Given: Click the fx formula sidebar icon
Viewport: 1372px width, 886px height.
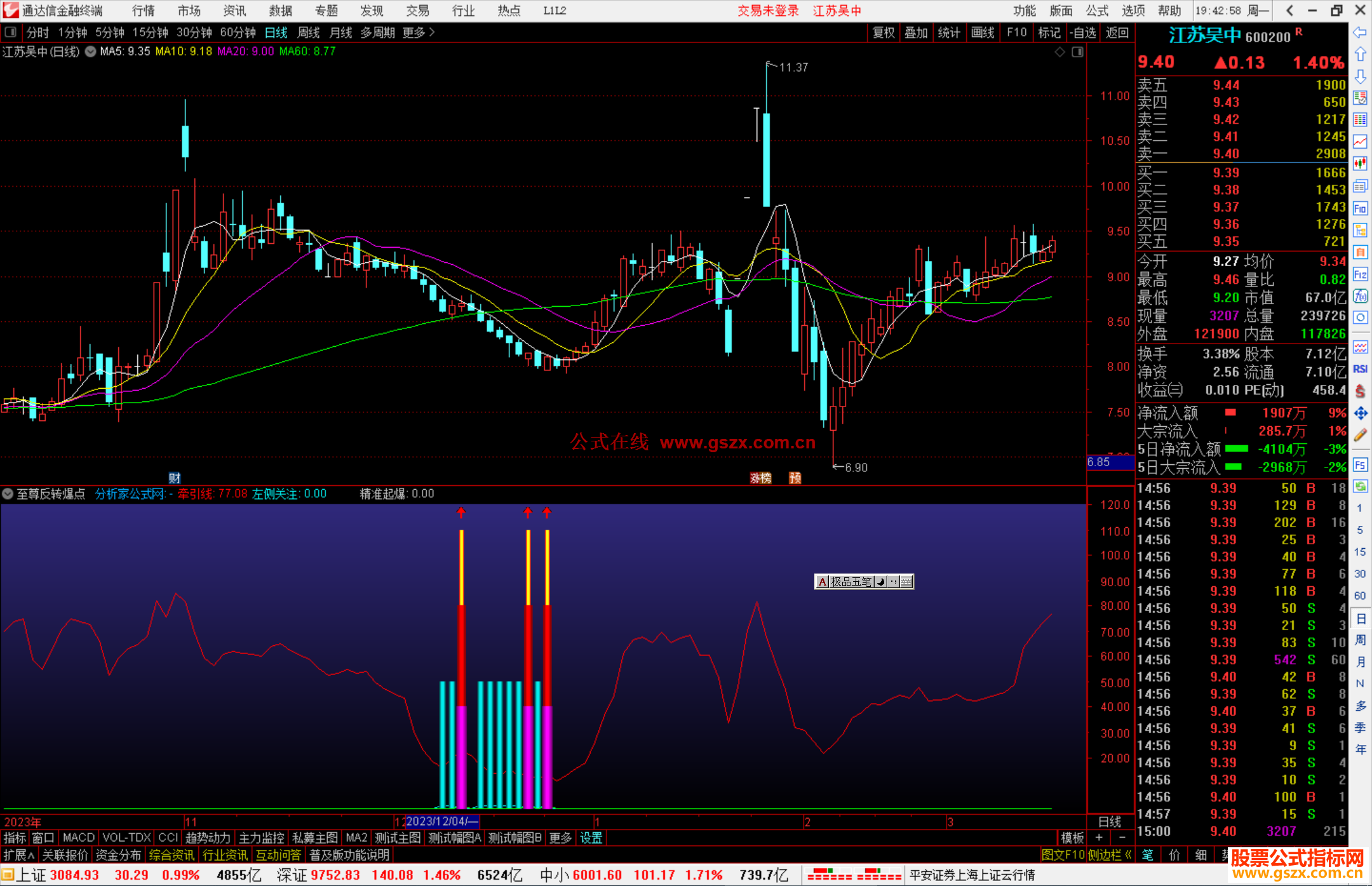Looking at the screenshot, I should pos(1360,296).
